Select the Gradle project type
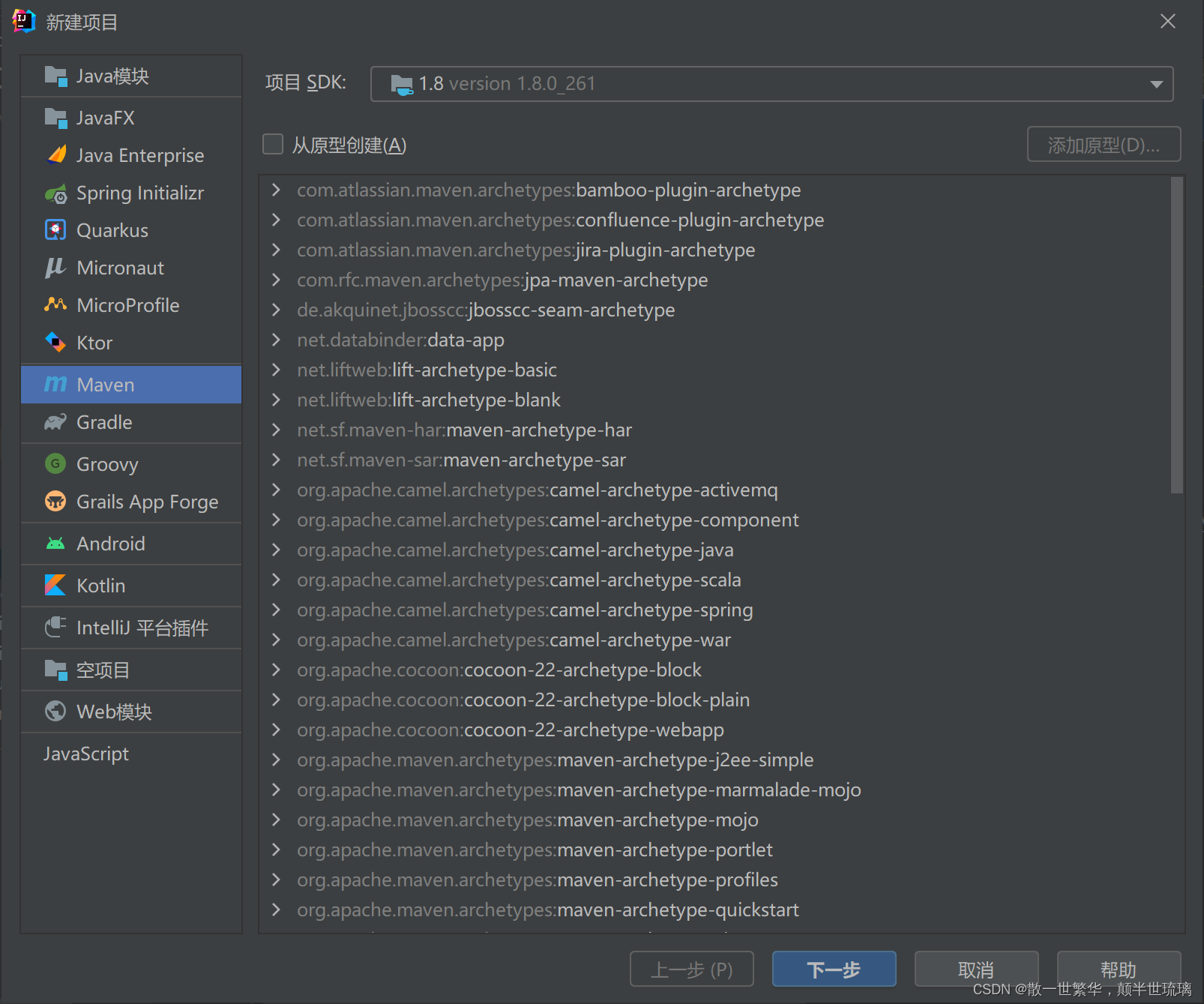This screenshot has width=1204, height=1004. click(131, 422)
